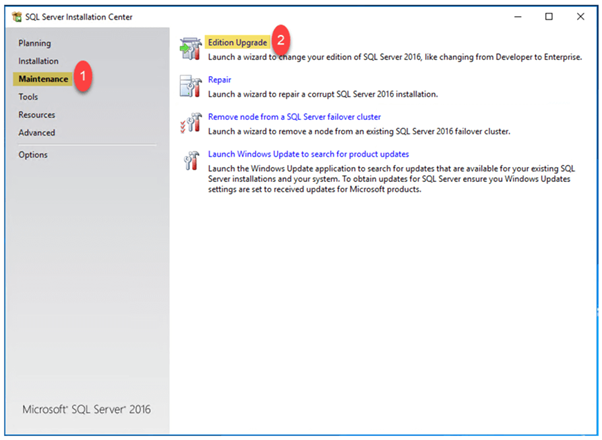Click the Windows Update tools icon

coord(191,160)
